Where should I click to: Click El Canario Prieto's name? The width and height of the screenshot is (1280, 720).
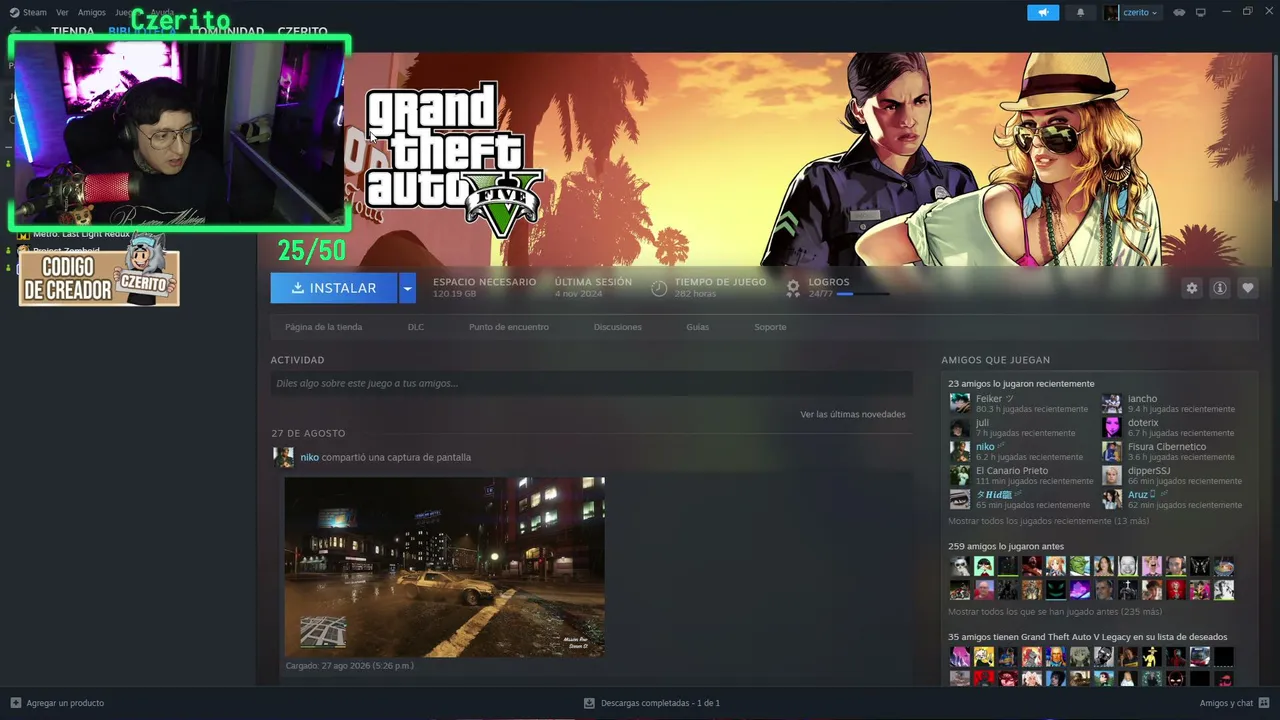click(x=1012, y=470)
